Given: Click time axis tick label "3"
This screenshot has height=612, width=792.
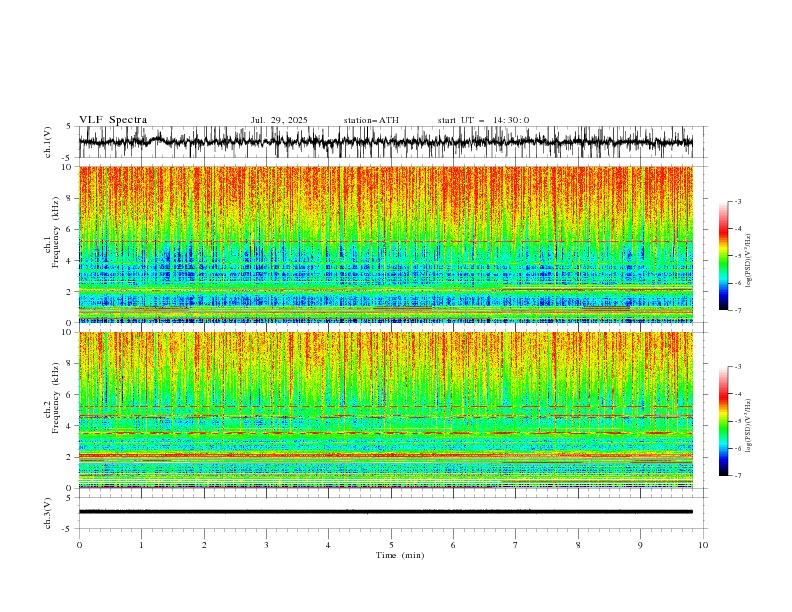Looking at the screenshot, I should 266,545.
